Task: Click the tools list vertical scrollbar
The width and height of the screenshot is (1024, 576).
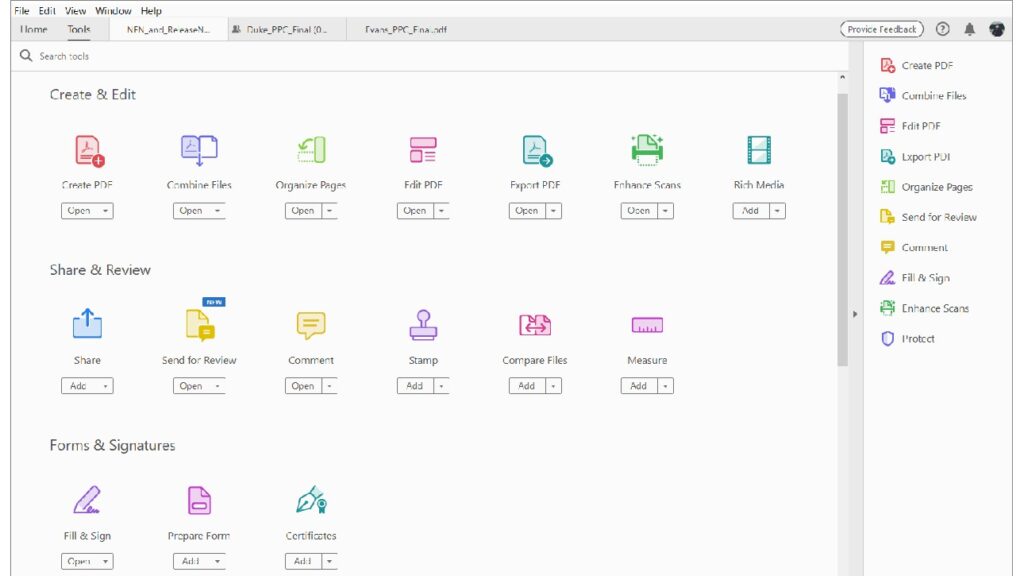Action: point(842,229)
